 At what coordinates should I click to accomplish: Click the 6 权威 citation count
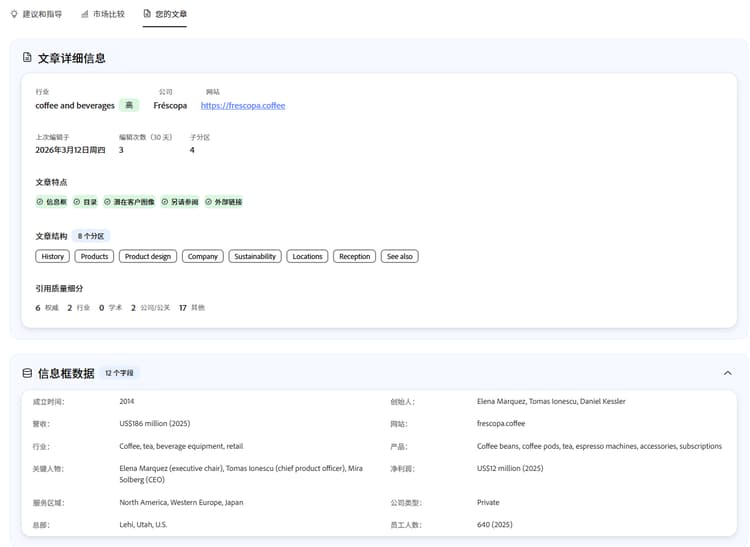(x=47, y=307)
